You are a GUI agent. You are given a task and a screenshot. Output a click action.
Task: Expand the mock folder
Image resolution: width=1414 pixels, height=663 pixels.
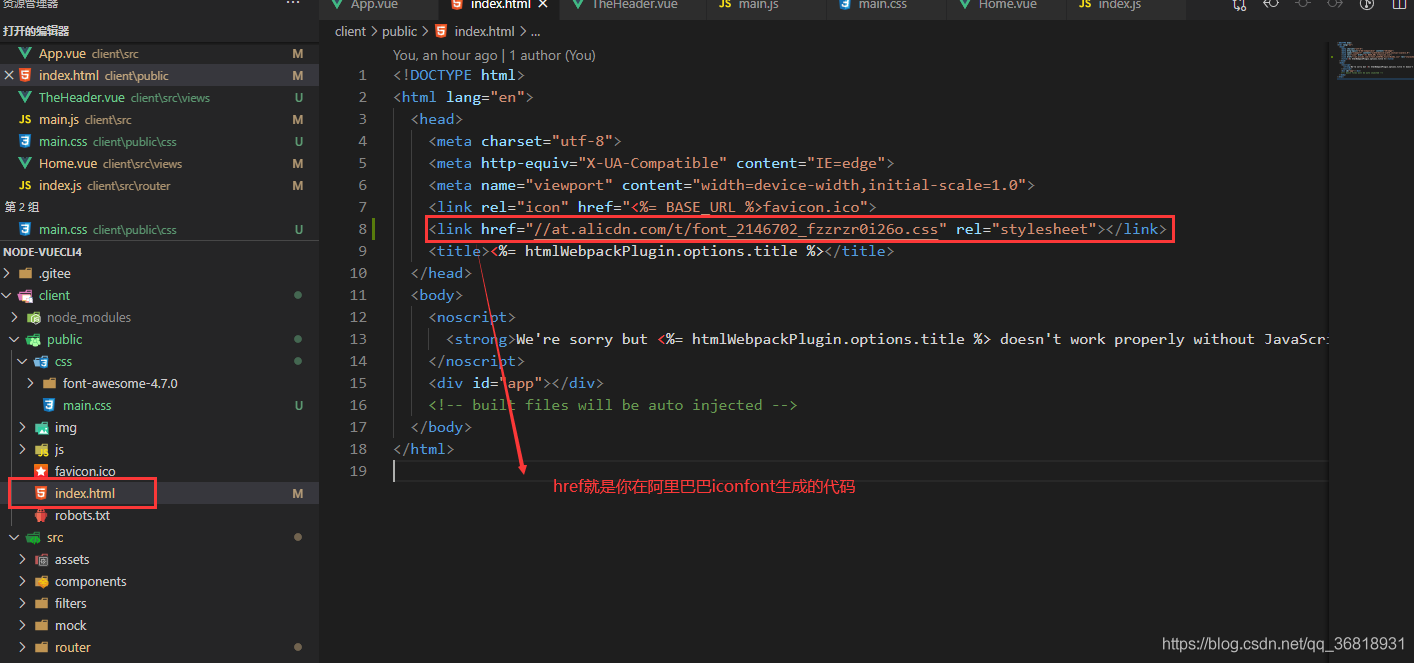[x=160, y=625]
